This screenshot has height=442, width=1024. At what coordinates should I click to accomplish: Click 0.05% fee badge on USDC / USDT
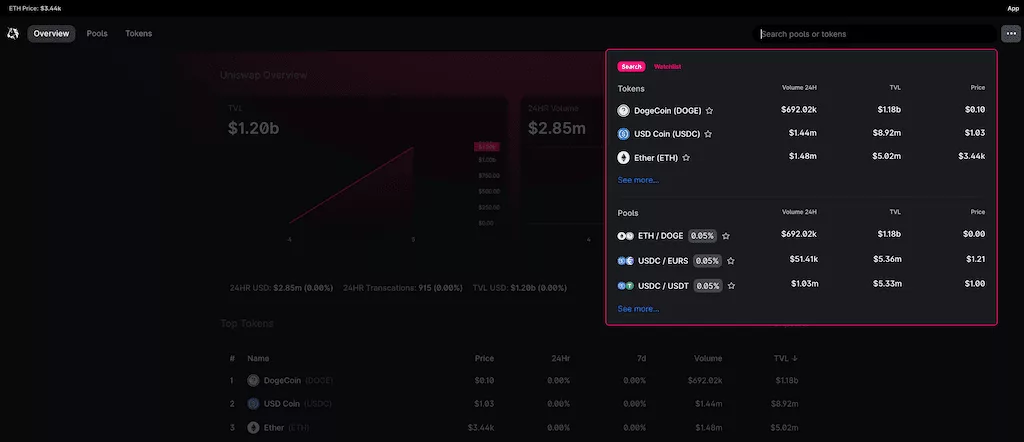[x=708, y=285]
